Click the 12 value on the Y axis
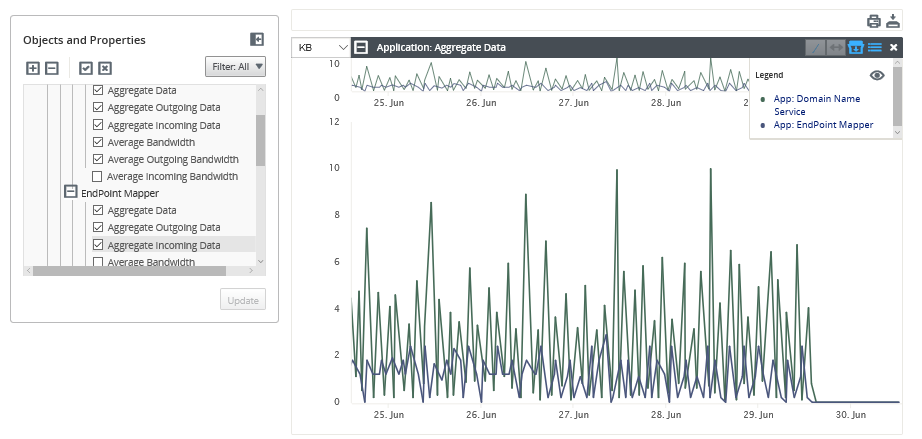Viewport: 922px width, 439px height. tap(334, 121)
